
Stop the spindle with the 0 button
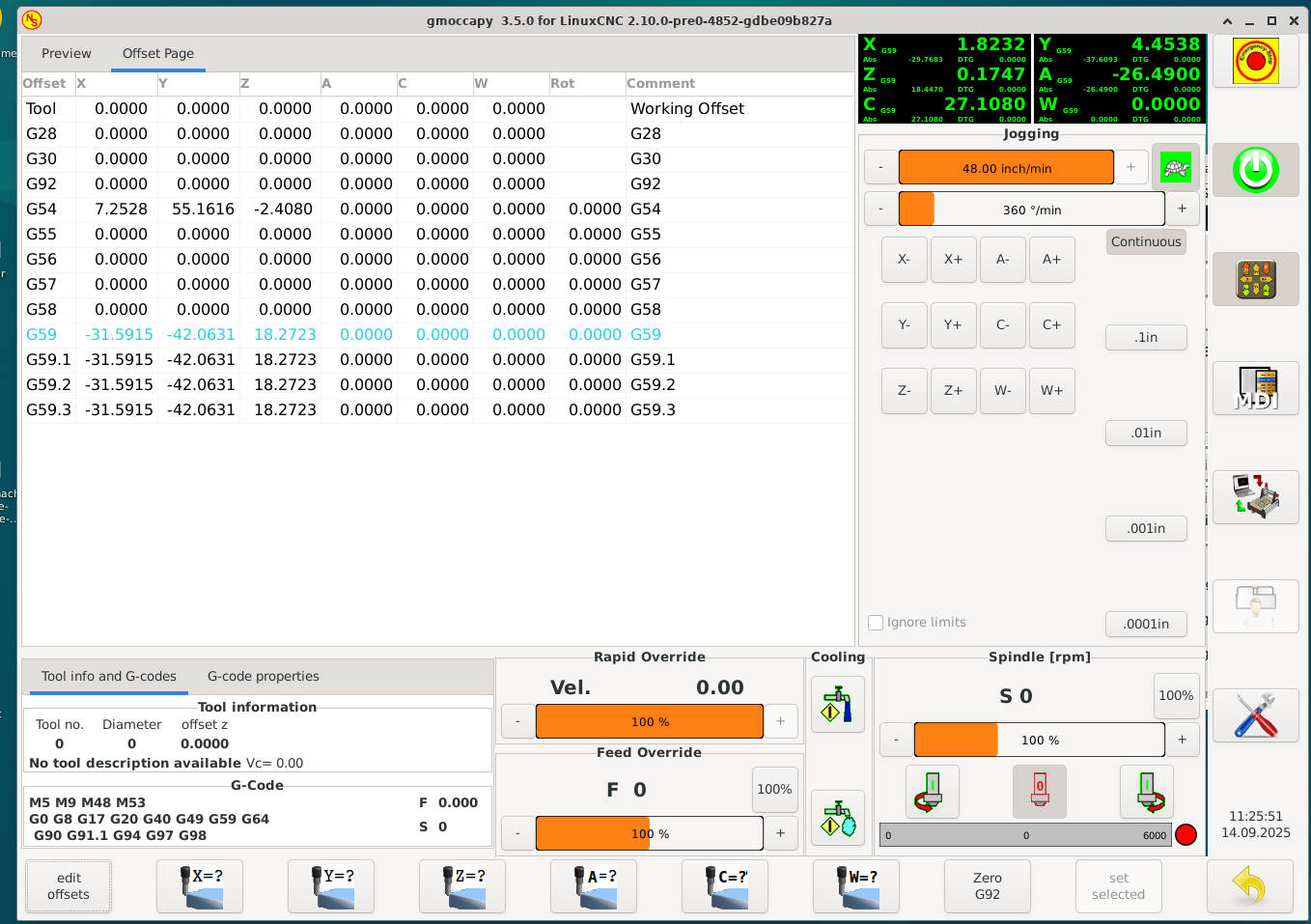[x=1039, y=792]
